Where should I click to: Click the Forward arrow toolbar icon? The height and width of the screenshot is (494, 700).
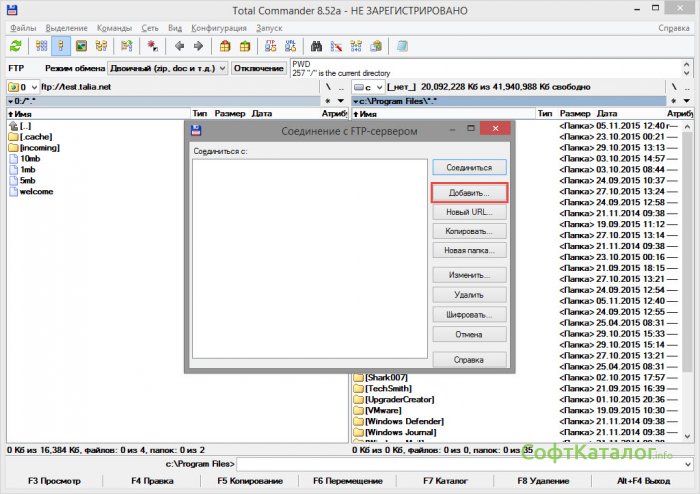tap(199, 46)
